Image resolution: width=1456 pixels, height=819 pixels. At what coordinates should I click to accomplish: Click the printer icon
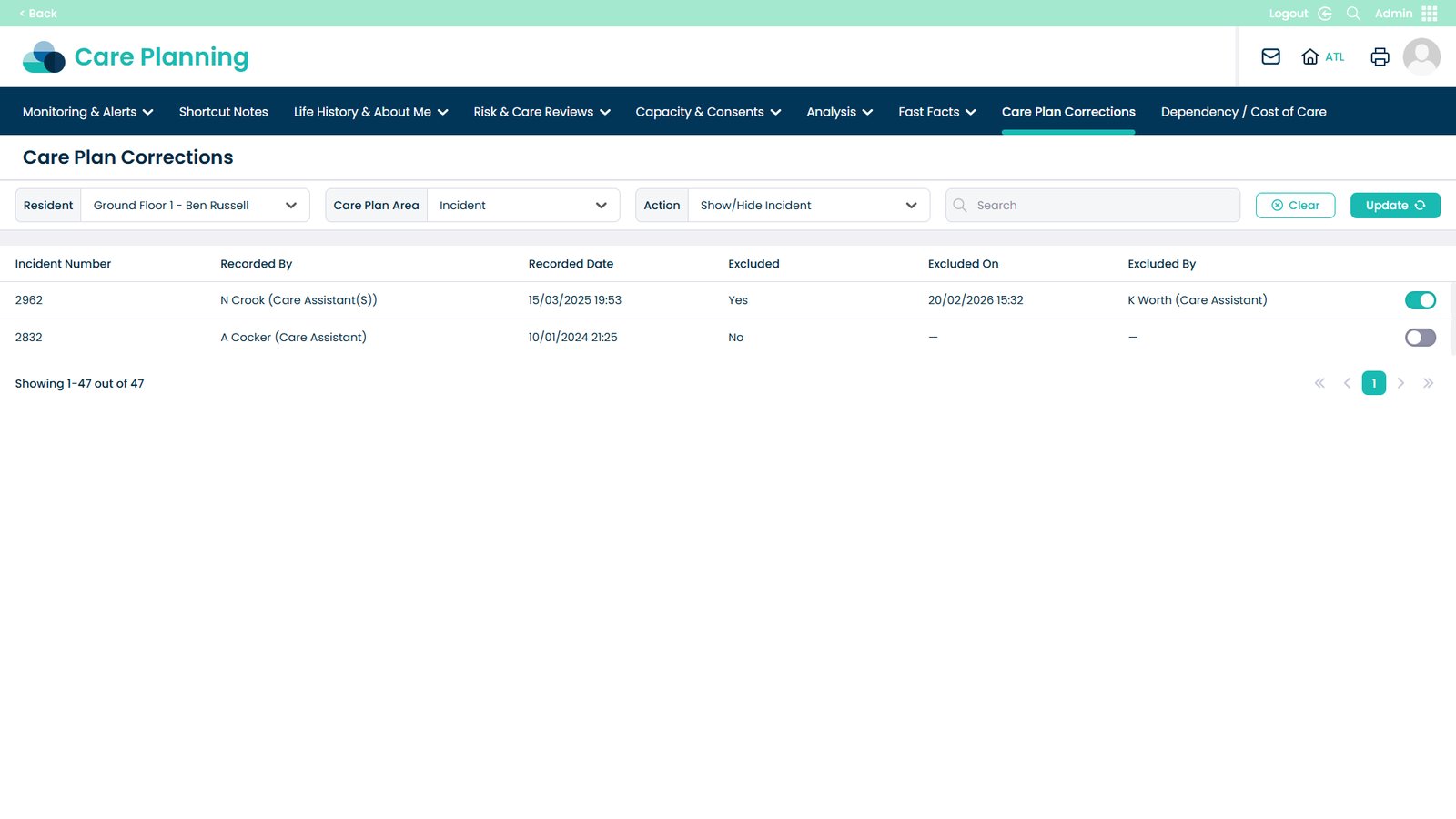click(1380, 56)
